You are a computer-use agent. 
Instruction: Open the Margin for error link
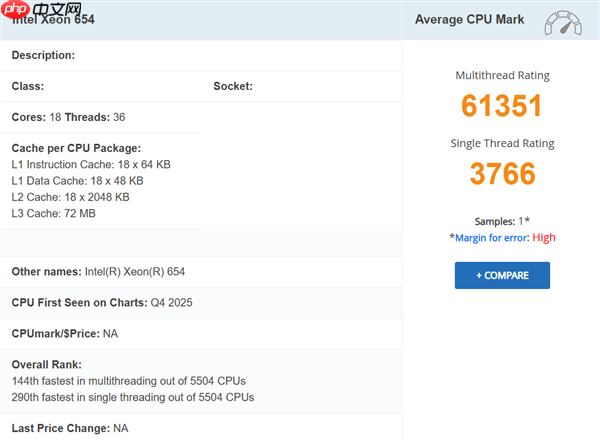pyautogui.click(x=492, y=237)
